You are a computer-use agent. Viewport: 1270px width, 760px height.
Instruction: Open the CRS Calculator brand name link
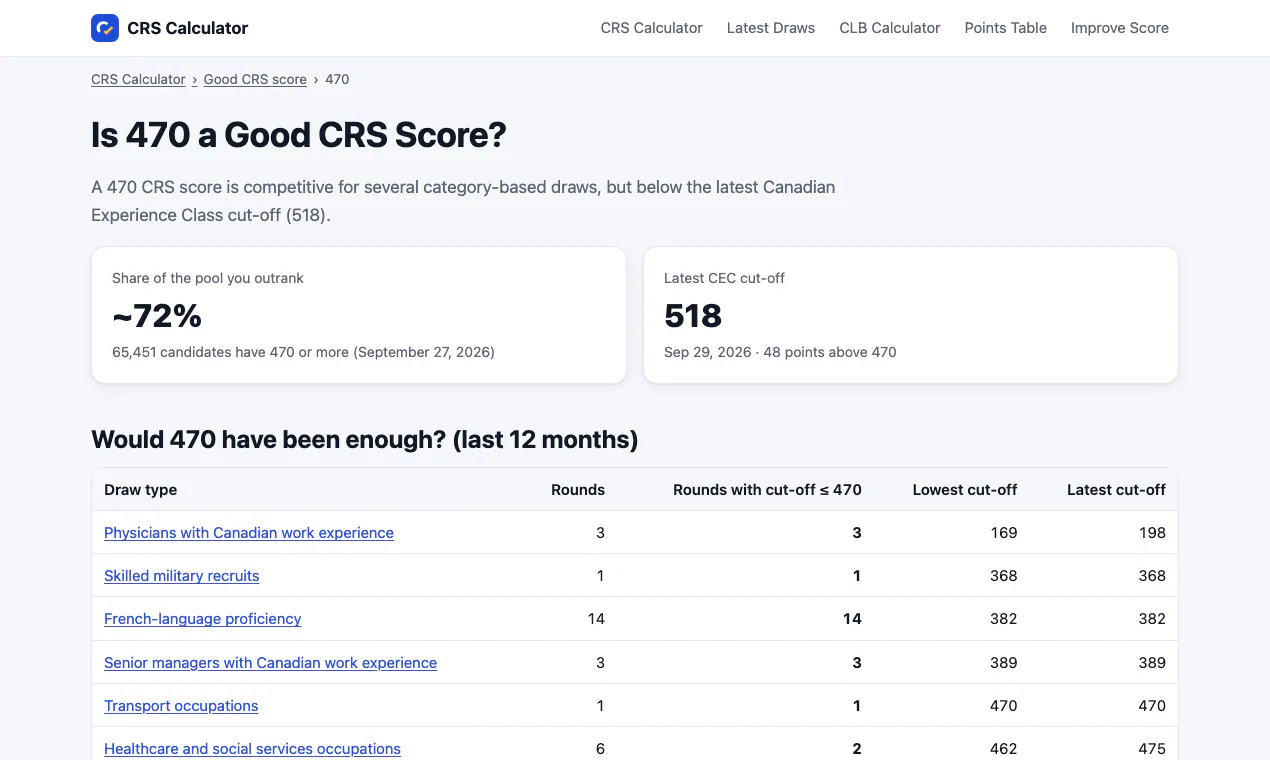(x=188, y=28)
